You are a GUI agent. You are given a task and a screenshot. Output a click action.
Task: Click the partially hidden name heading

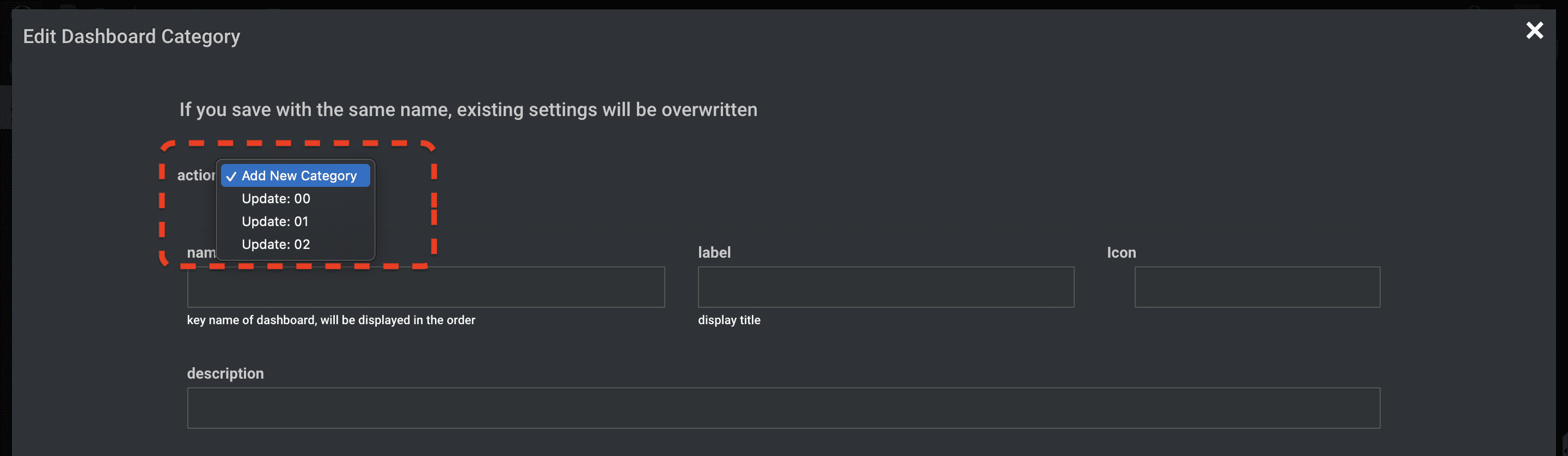pos(201,252)
